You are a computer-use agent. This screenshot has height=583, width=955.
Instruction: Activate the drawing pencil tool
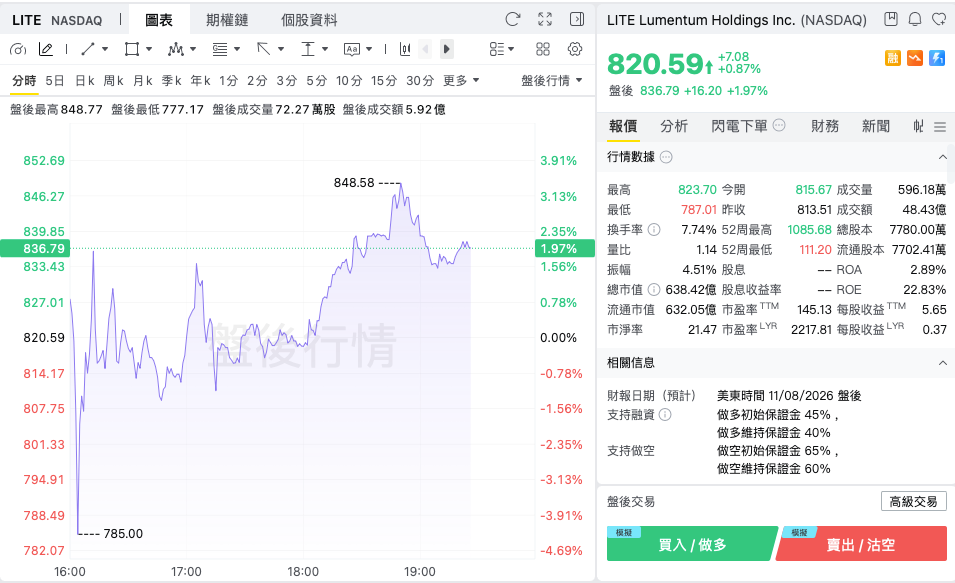point(46,49)
